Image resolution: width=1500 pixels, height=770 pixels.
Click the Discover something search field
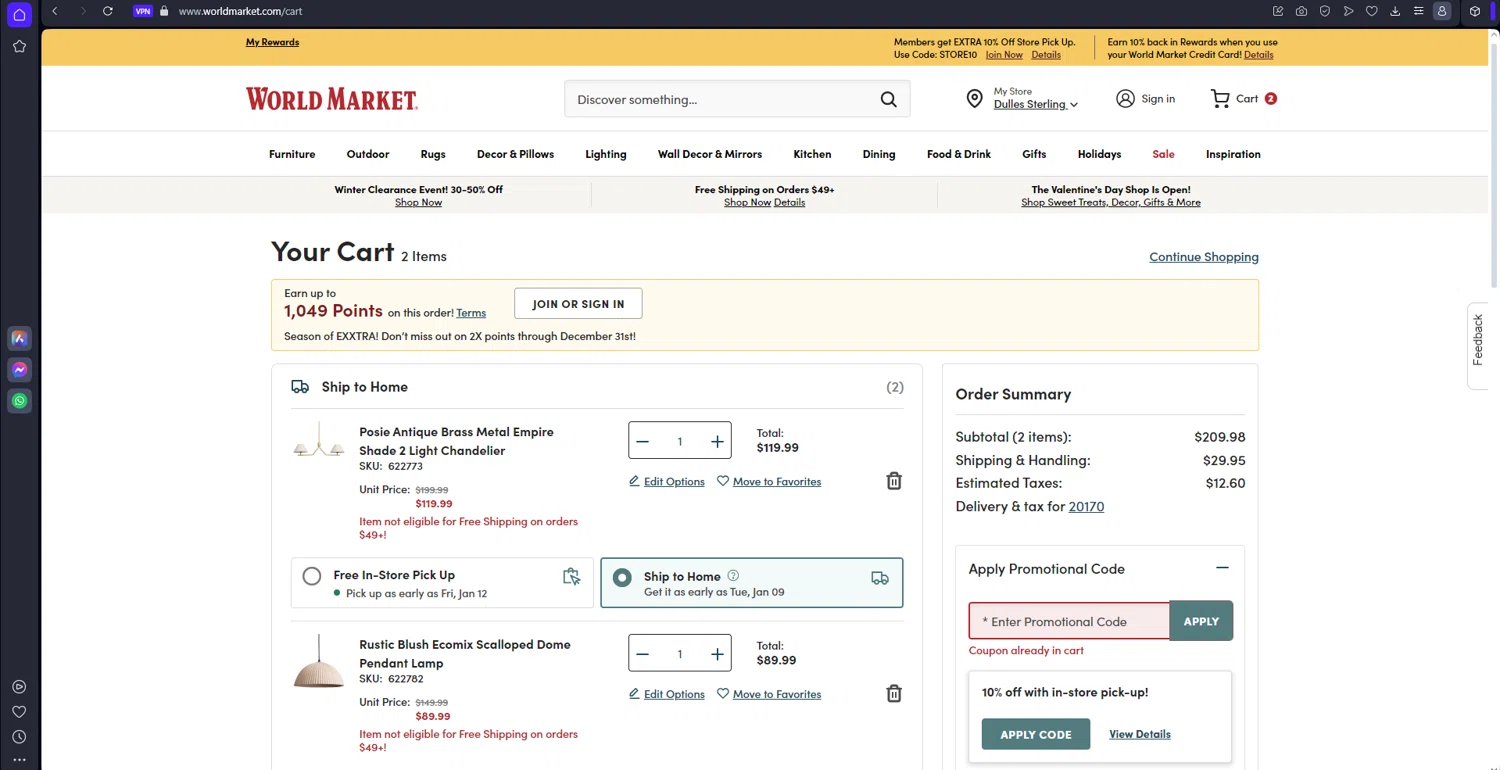point(720,99)
